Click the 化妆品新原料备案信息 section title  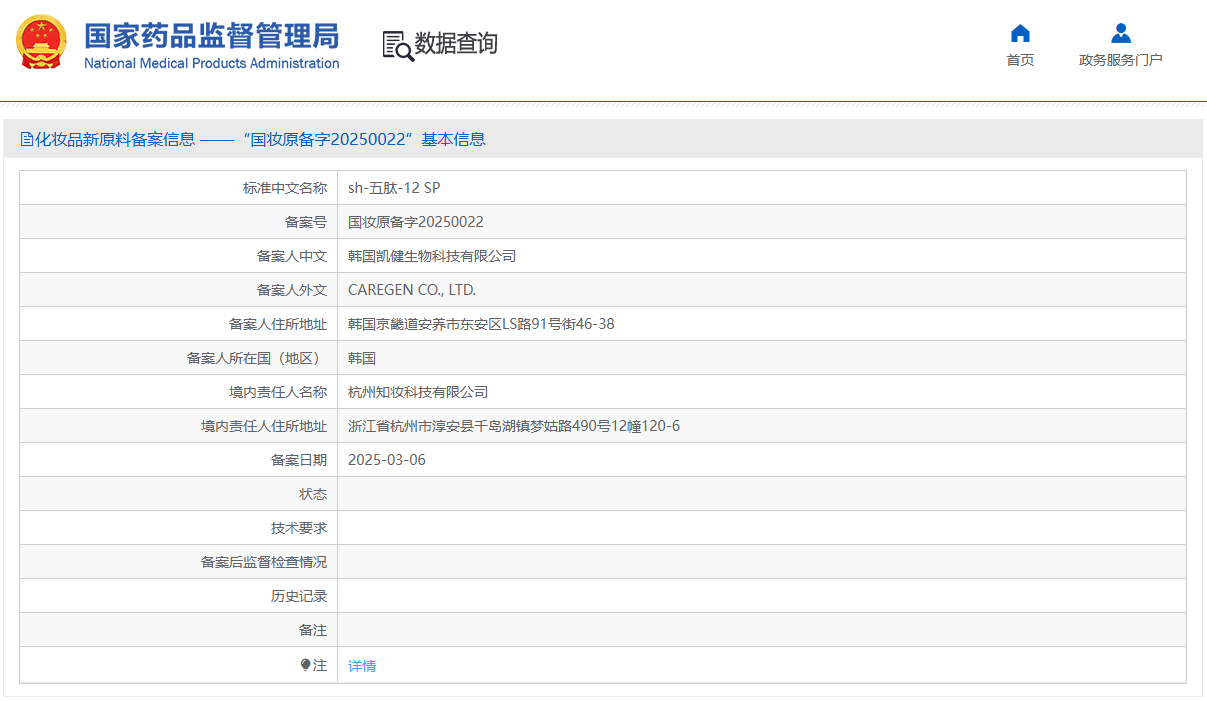click(115, 140)
